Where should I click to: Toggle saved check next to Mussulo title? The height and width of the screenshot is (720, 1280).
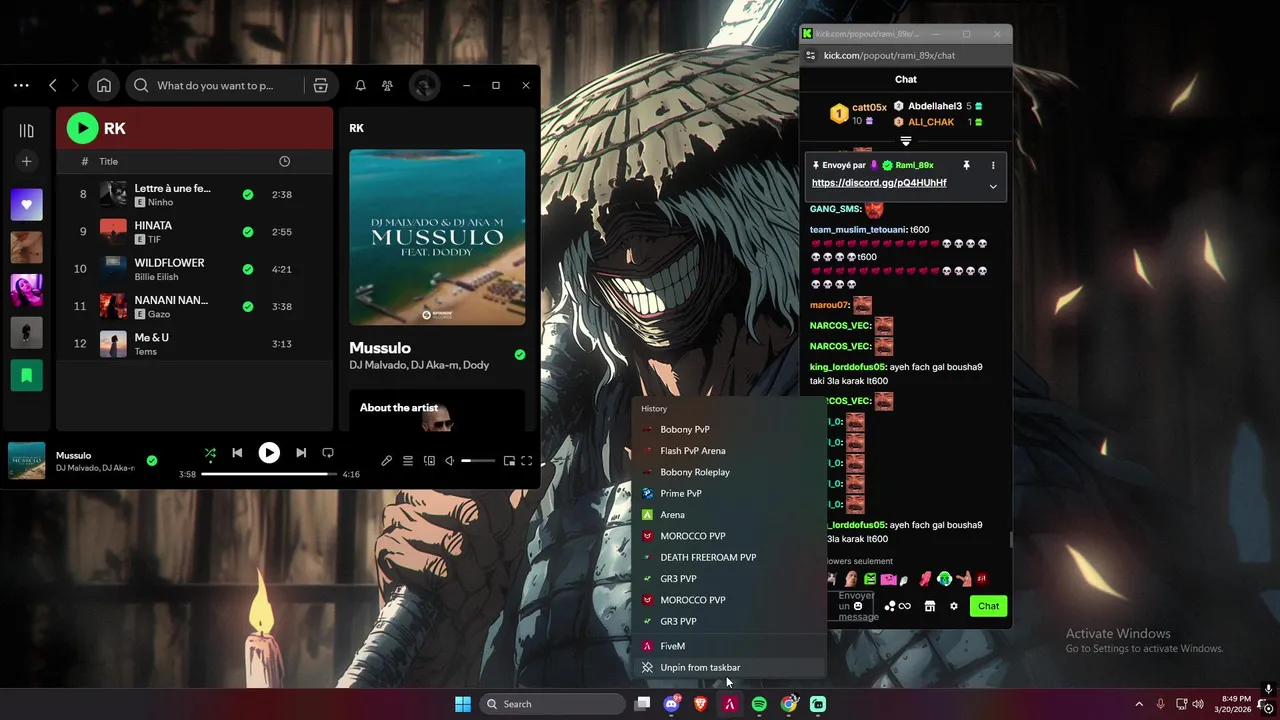point(519,354)
